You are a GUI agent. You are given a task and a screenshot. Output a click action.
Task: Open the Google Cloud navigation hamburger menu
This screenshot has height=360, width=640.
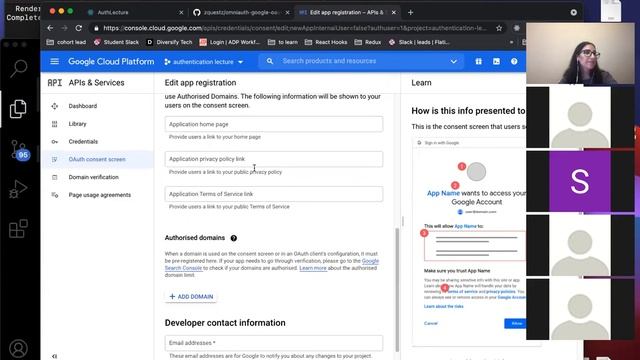point(54,61)
